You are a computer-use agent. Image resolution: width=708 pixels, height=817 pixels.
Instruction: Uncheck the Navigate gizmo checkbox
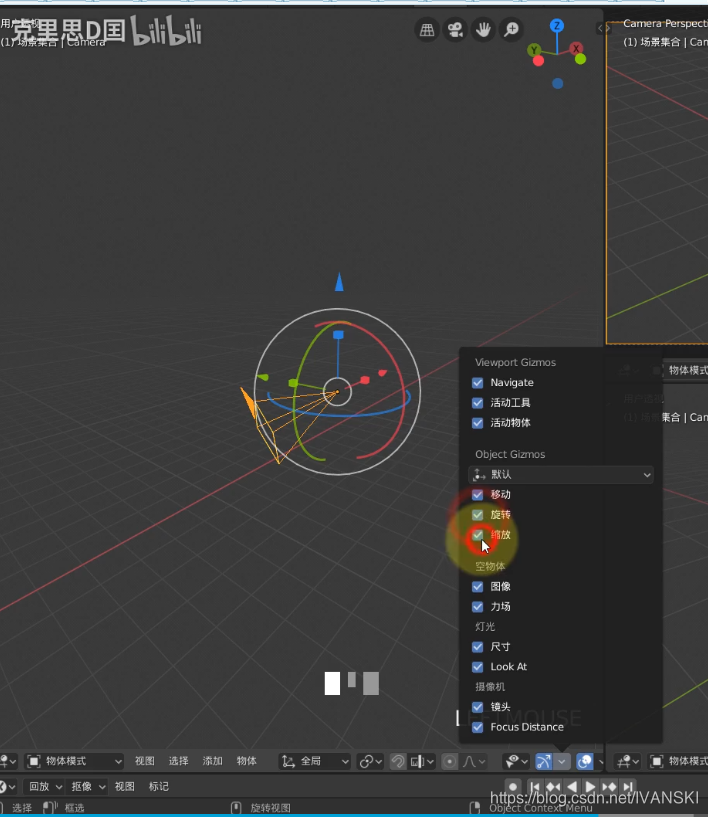(477, 383)
